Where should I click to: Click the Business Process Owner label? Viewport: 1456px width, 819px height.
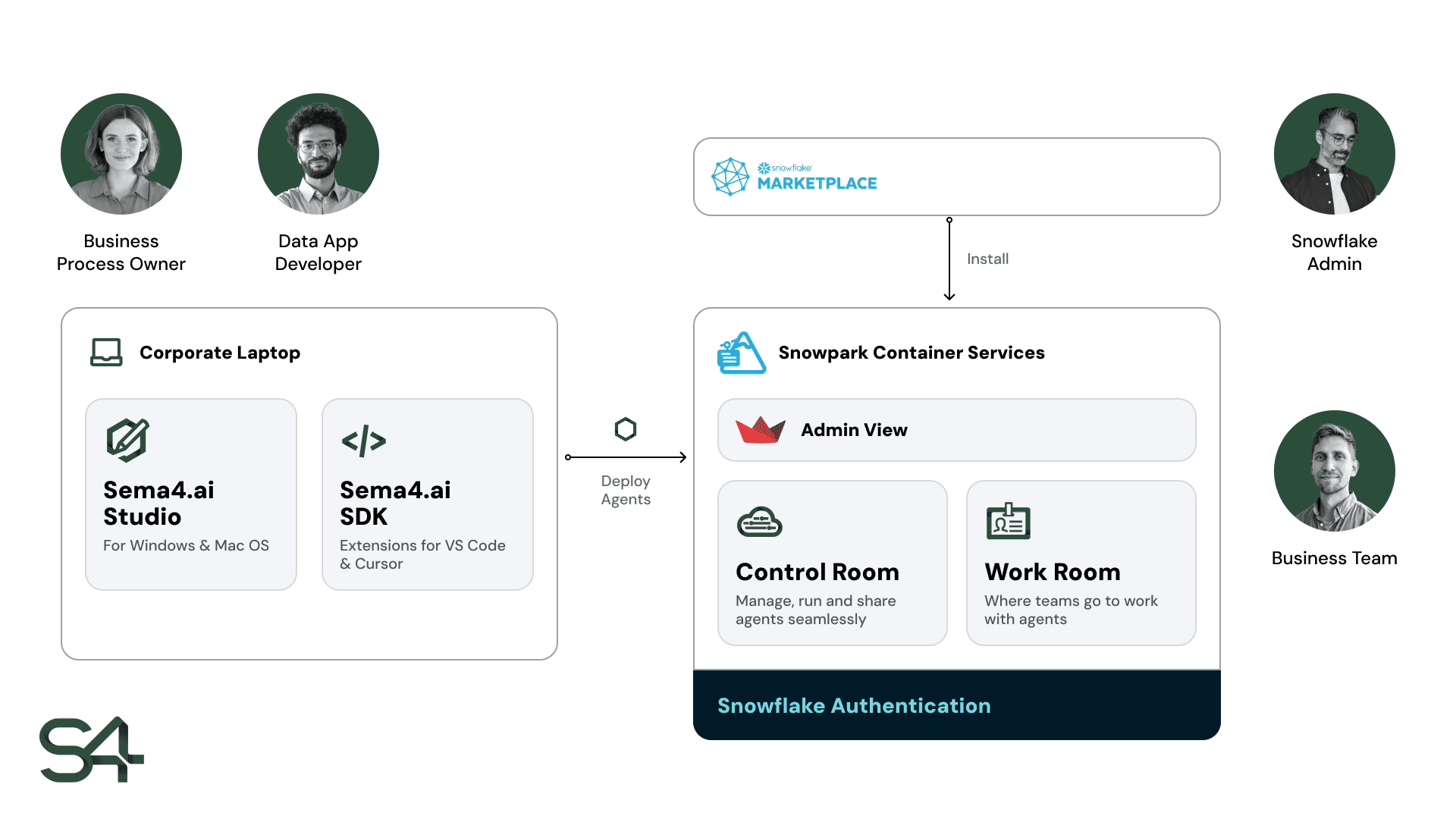coord(121,253)
